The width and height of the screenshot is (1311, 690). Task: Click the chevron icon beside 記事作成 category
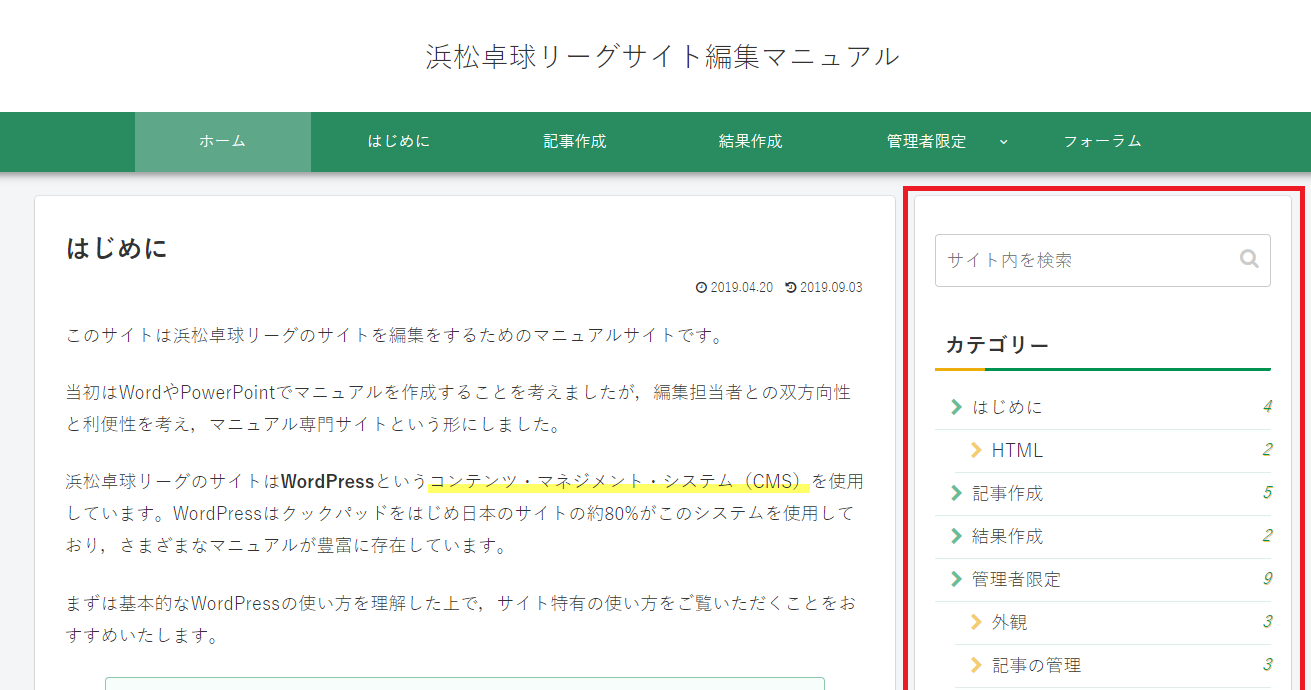956,493
